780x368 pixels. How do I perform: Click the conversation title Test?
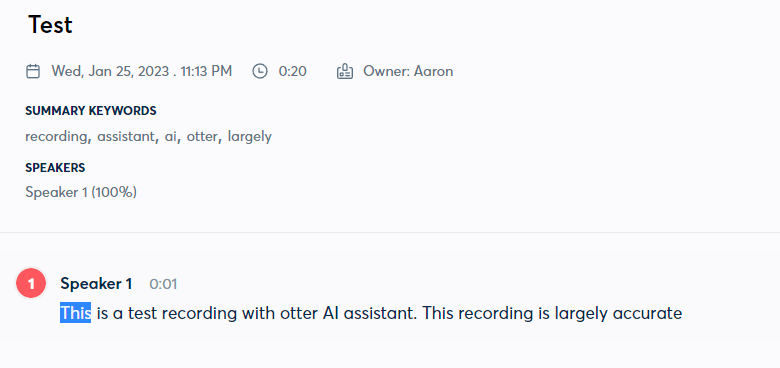50,24
